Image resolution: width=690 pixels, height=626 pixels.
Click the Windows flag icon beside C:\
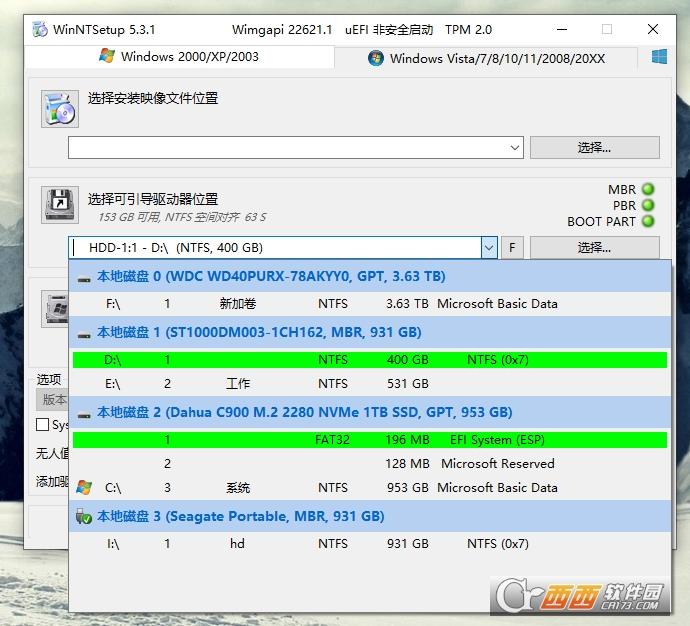click(x=84, y=487)
